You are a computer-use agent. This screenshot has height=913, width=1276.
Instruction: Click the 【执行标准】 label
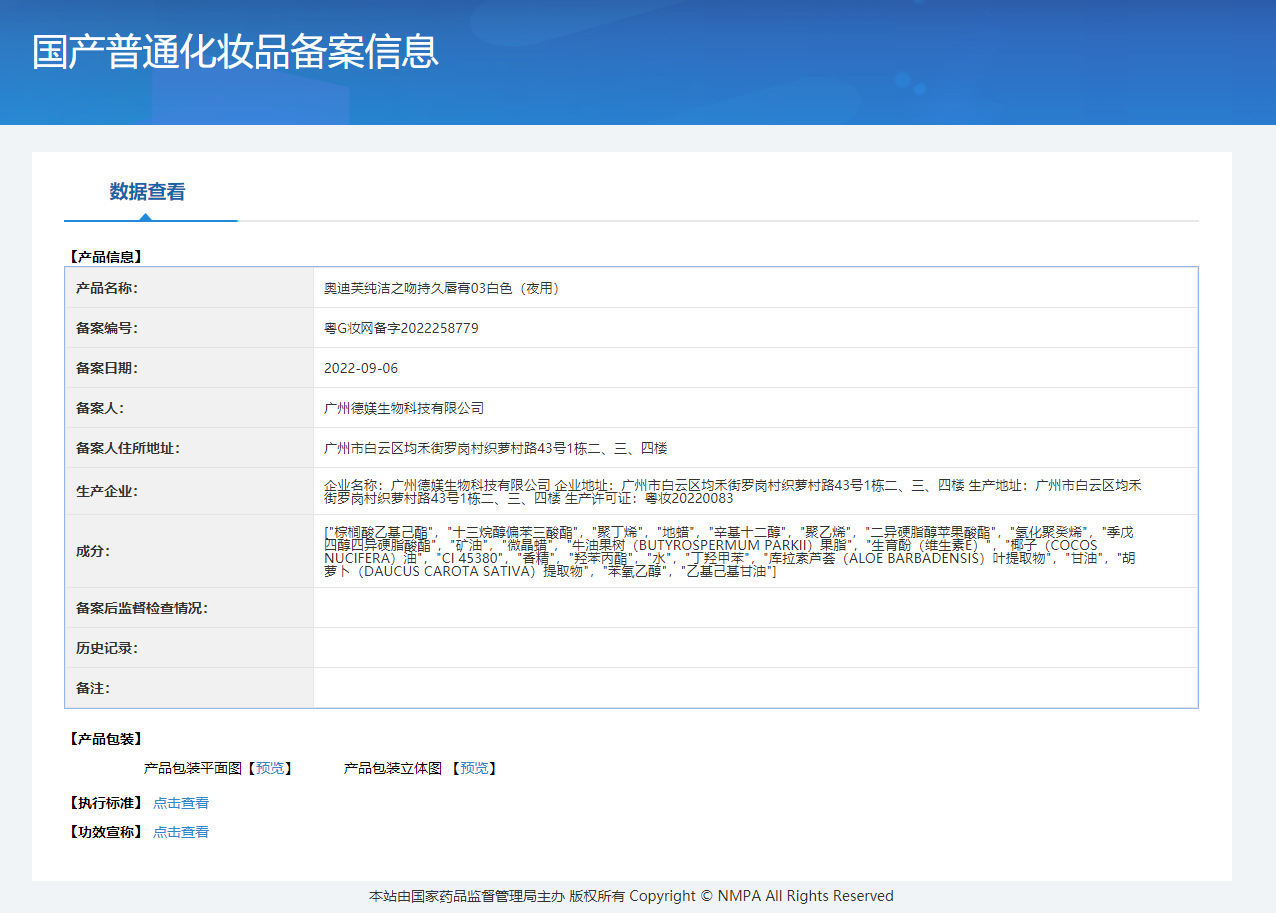point(105,803)
